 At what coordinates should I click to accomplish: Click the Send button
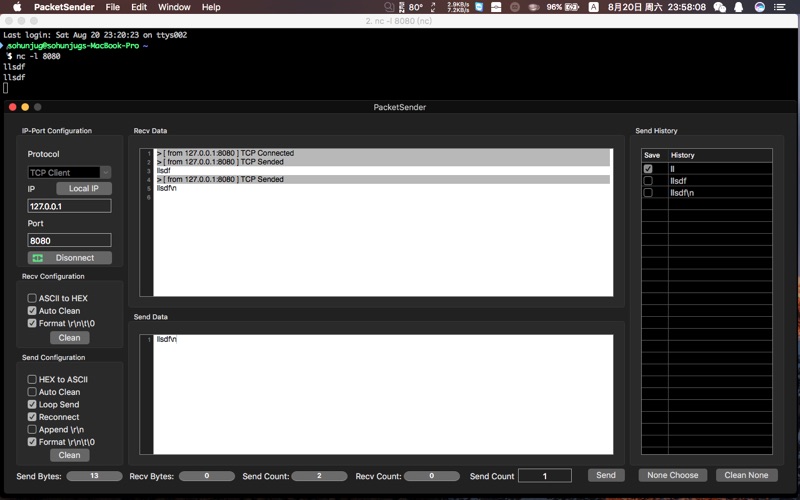tap(606, 475)
